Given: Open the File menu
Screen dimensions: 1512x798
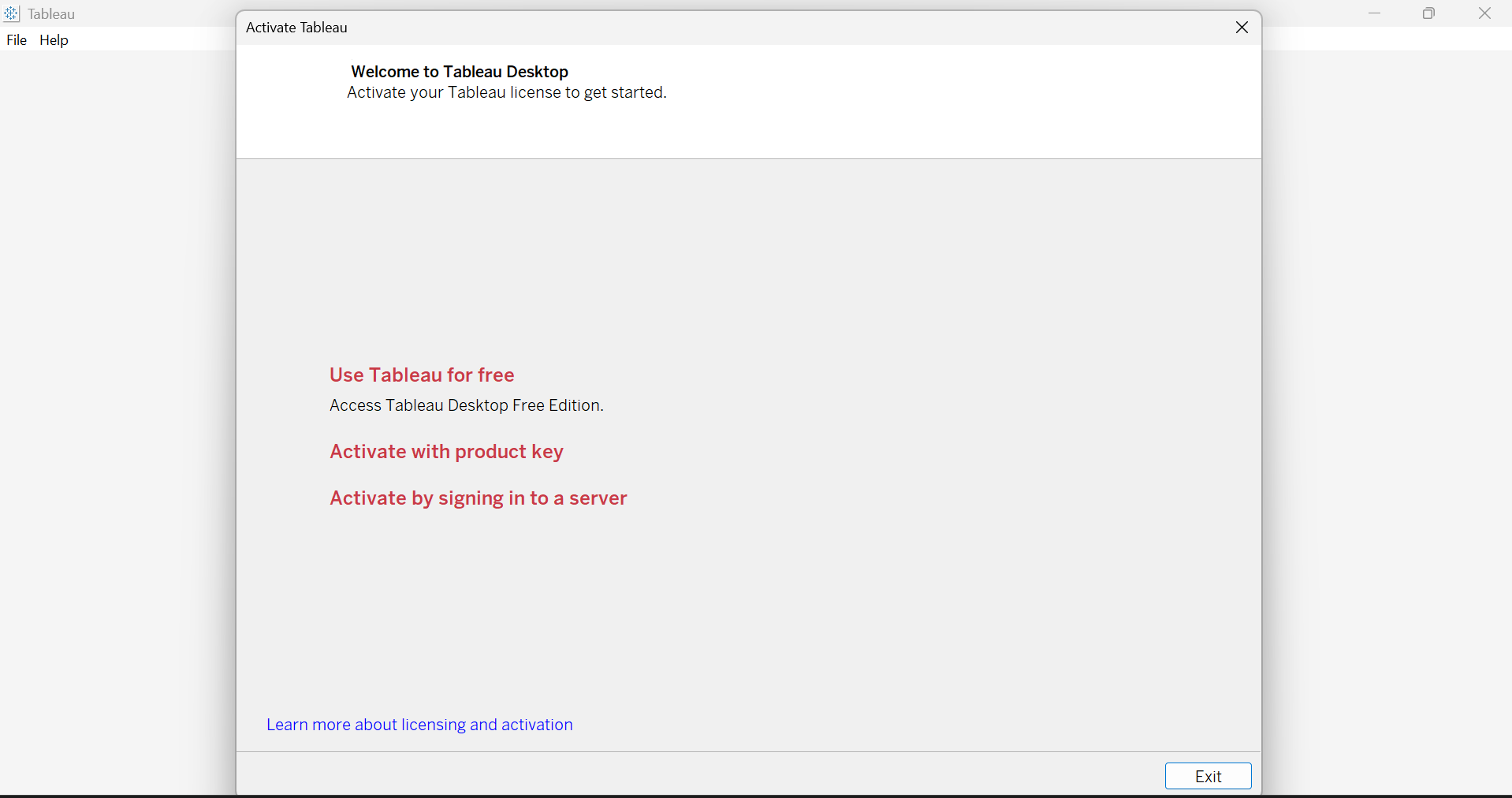Looking at the screenshot, I should [17, 40].
